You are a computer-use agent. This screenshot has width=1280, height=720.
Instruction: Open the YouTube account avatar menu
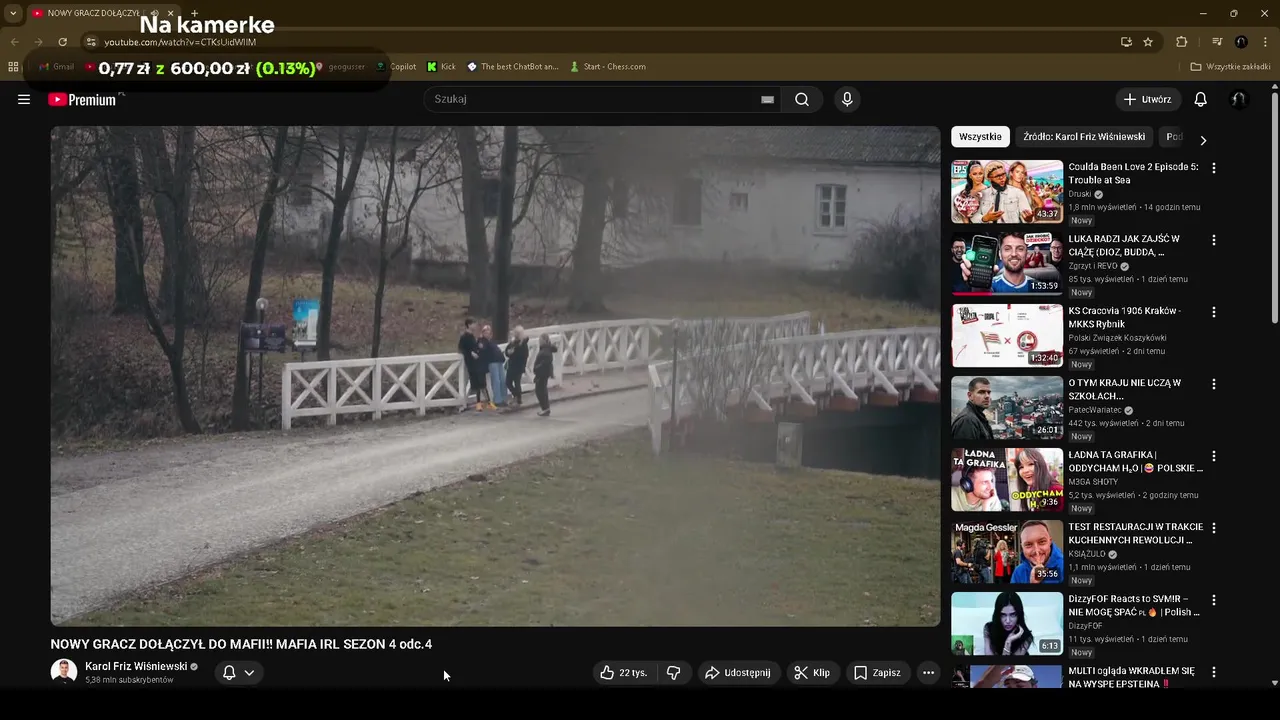tap(1238, 99)
